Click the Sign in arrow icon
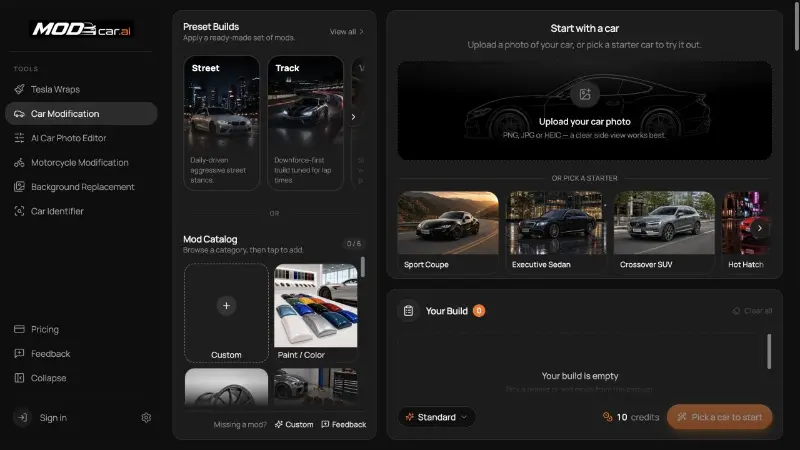The height and width of the screenshot is (450, 800). (22, 417)
